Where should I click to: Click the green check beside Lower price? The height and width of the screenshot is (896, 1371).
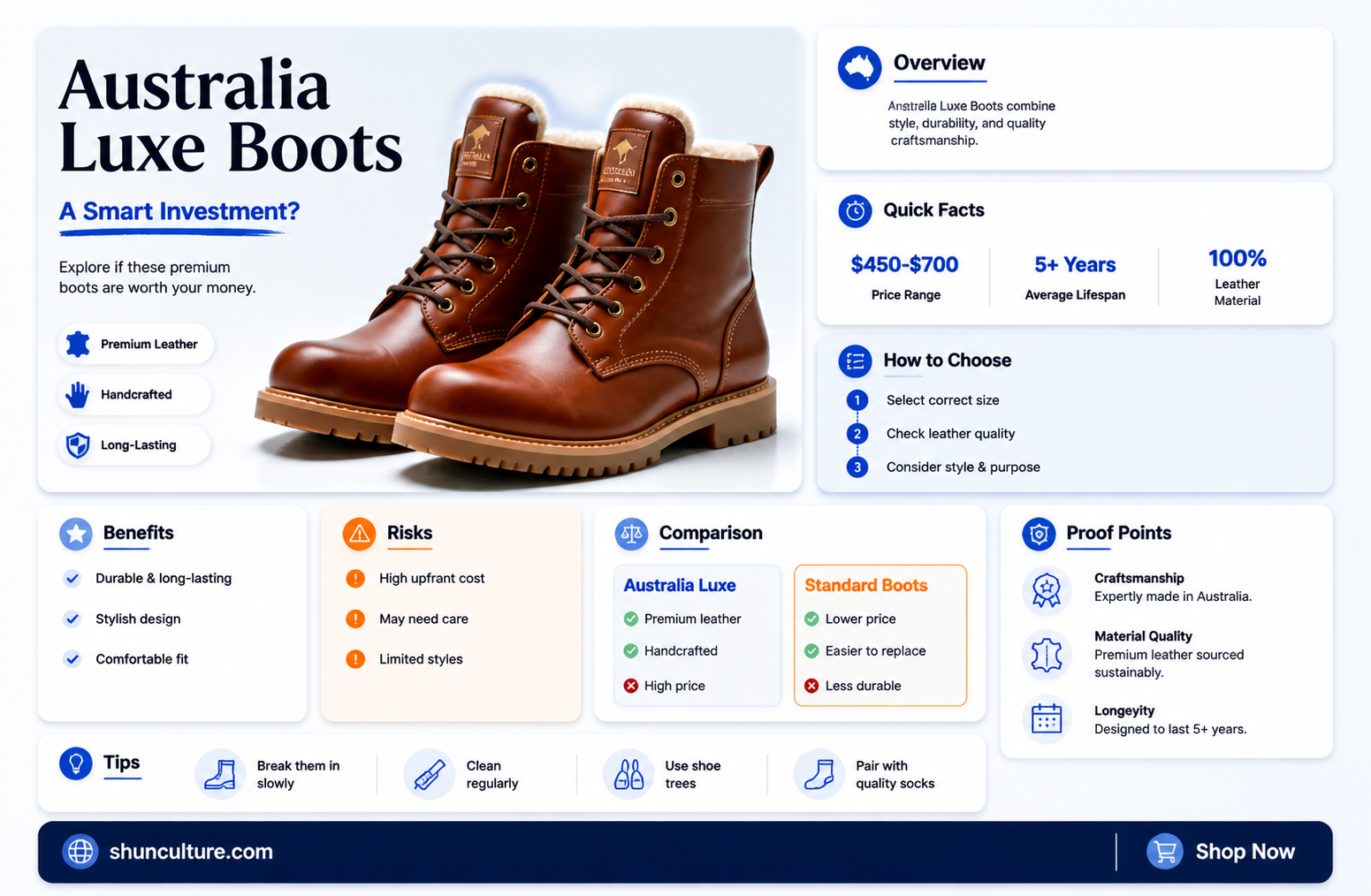(811, 619)
